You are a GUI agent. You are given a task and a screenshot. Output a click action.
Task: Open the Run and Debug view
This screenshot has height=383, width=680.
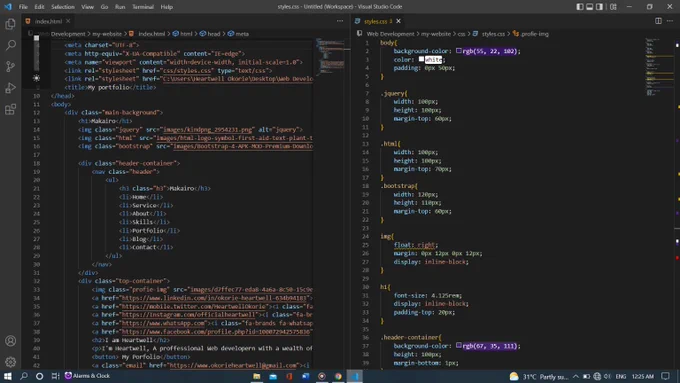coord(10,88)
